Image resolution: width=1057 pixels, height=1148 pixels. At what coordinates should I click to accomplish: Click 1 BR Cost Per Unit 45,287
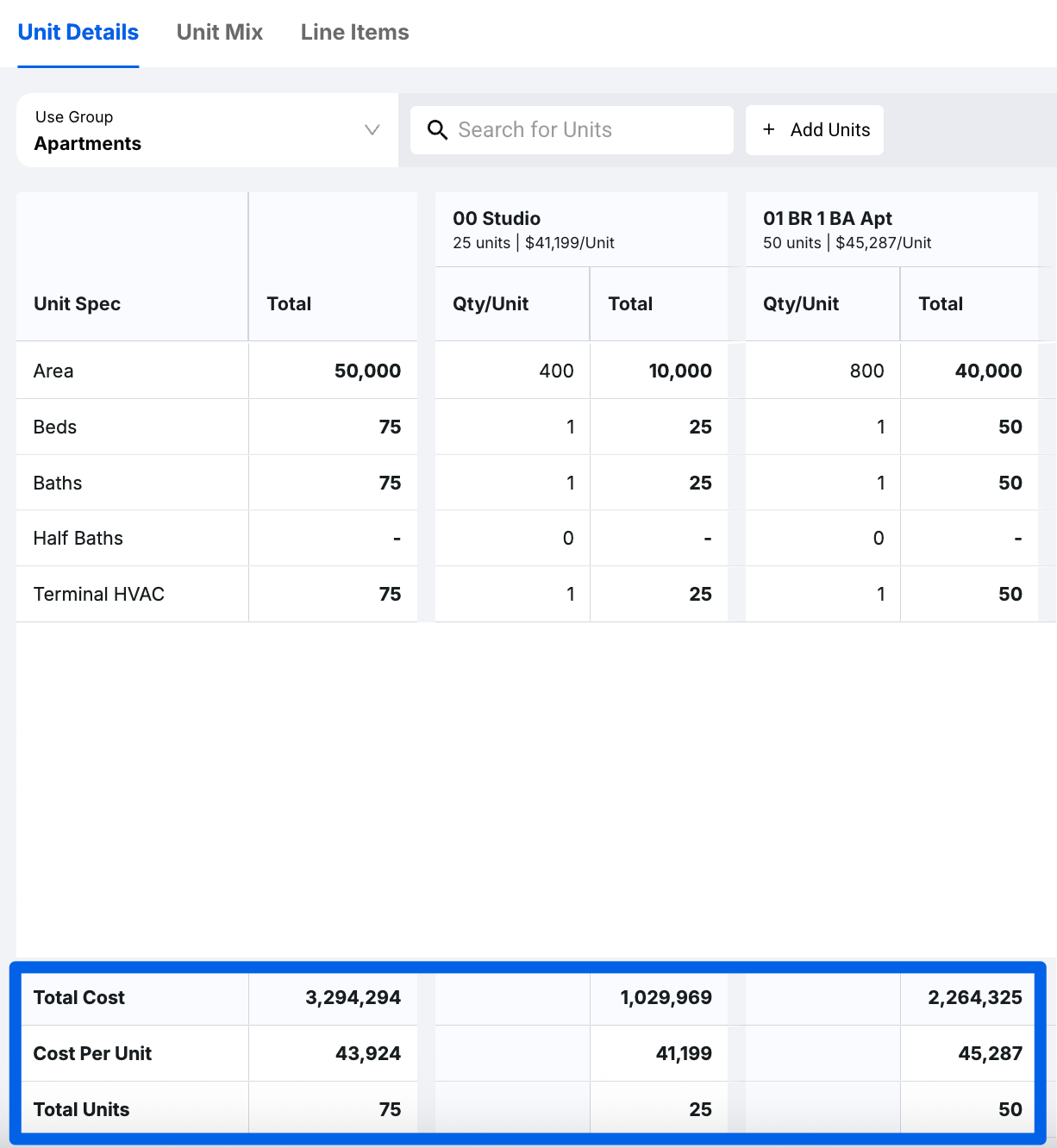tap(989, 1053)
